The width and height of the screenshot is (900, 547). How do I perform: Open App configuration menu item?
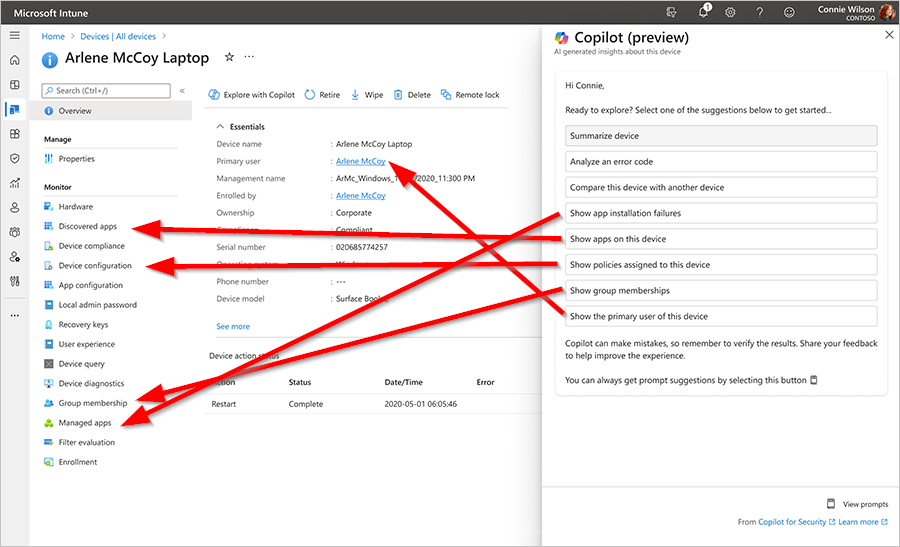point(83,285)
